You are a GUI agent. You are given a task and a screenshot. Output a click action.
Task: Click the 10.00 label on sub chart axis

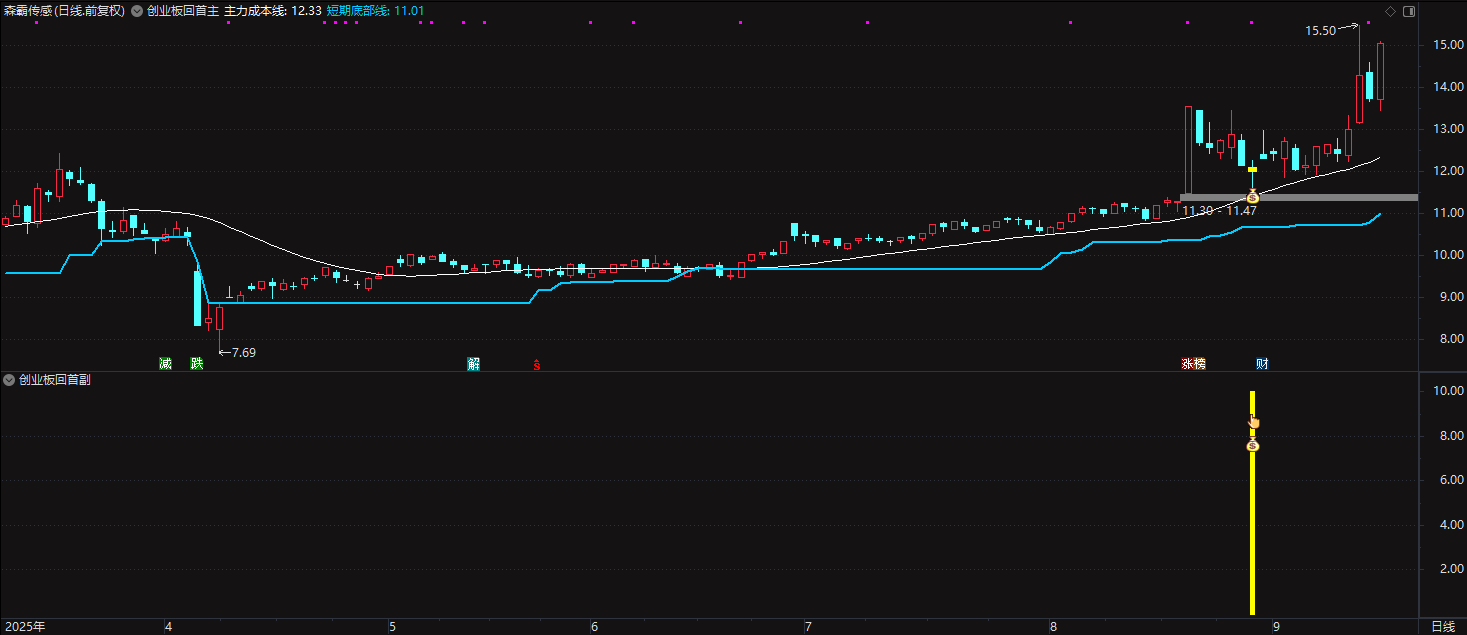click(x=1448, y=391)
